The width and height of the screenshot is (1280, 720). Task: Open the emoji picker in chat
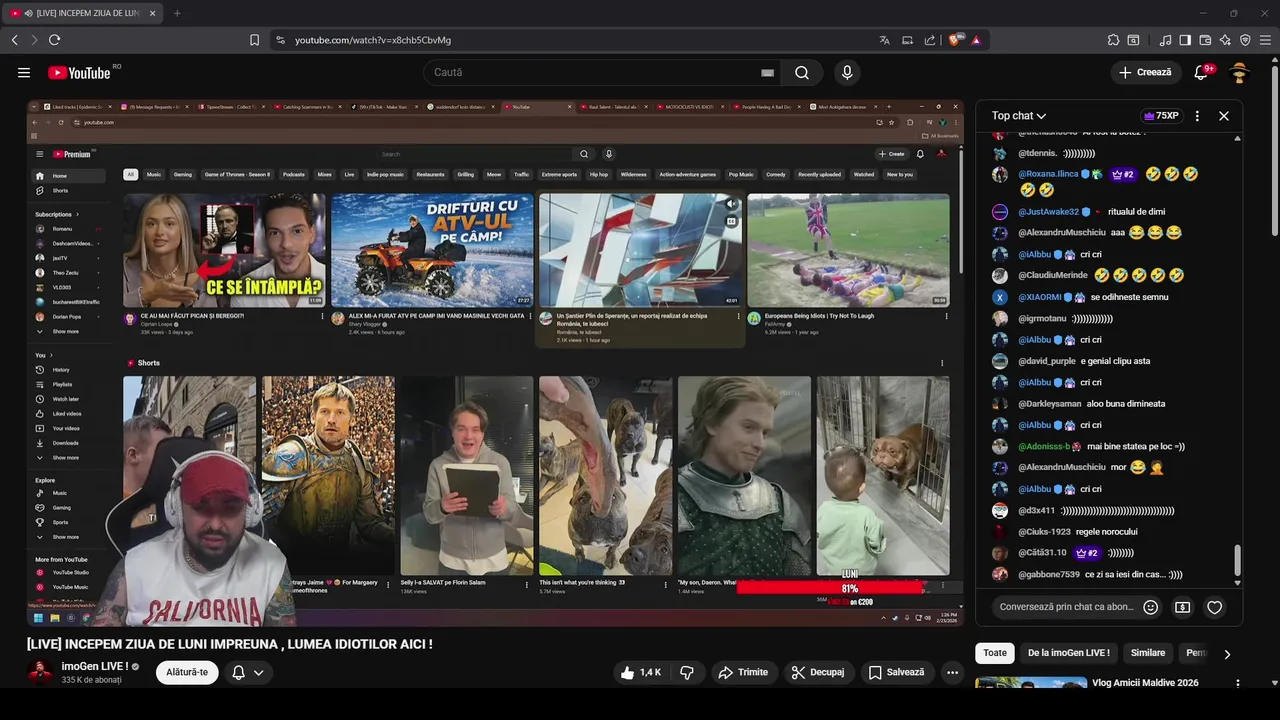1150,607
